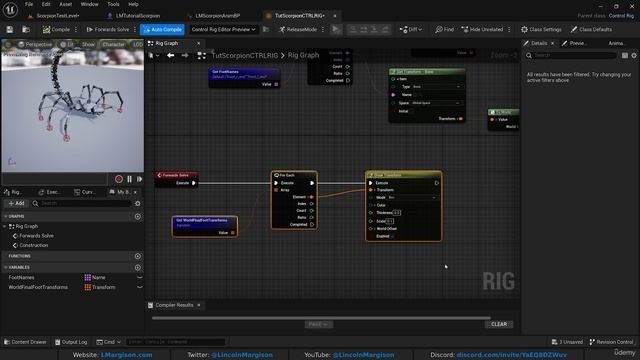Add a new graph with plus icon
640x360 pixels.
pyautogui.click(x=138, y=216)
